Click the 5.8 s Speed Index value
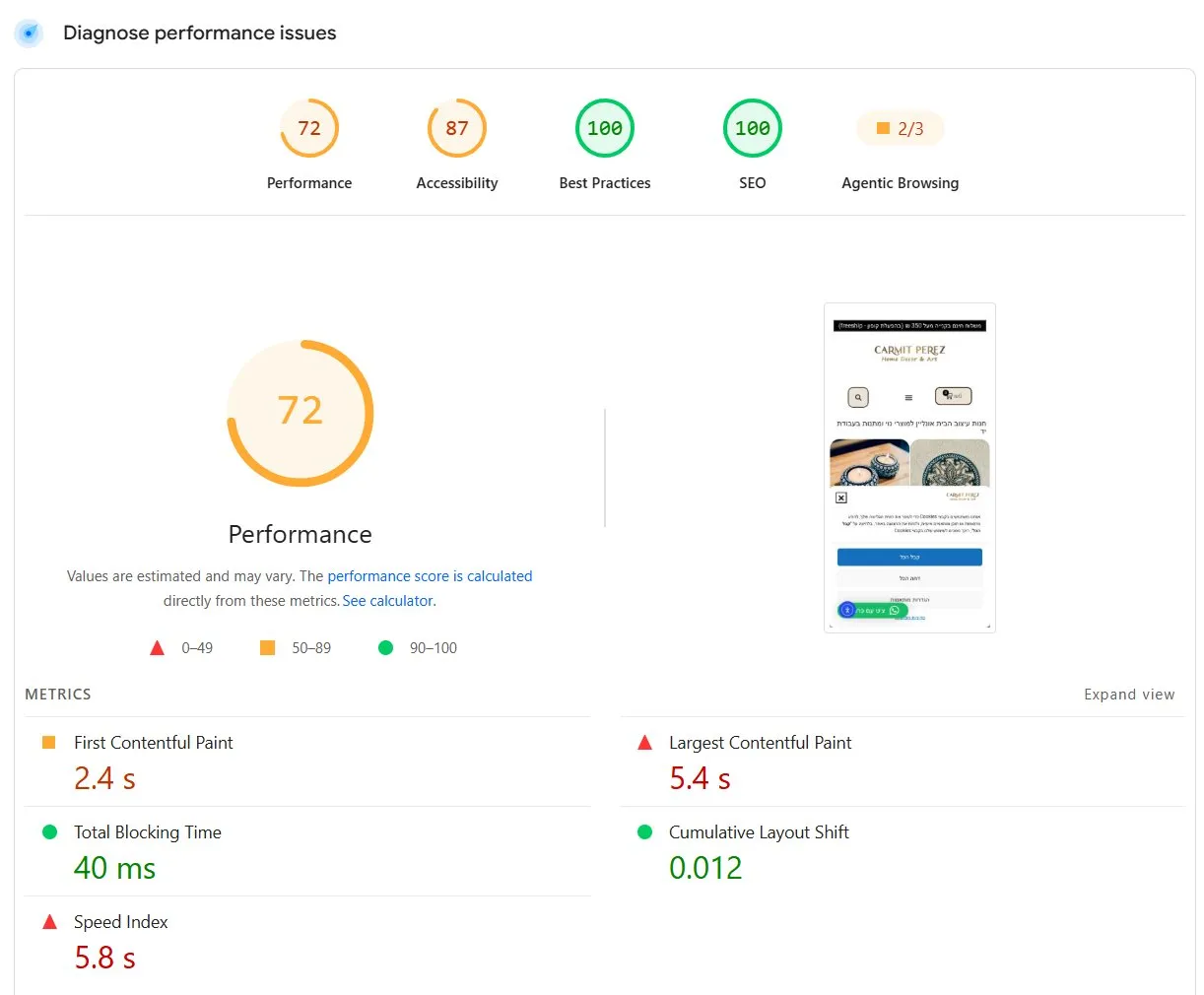 (x=104, y=958)
